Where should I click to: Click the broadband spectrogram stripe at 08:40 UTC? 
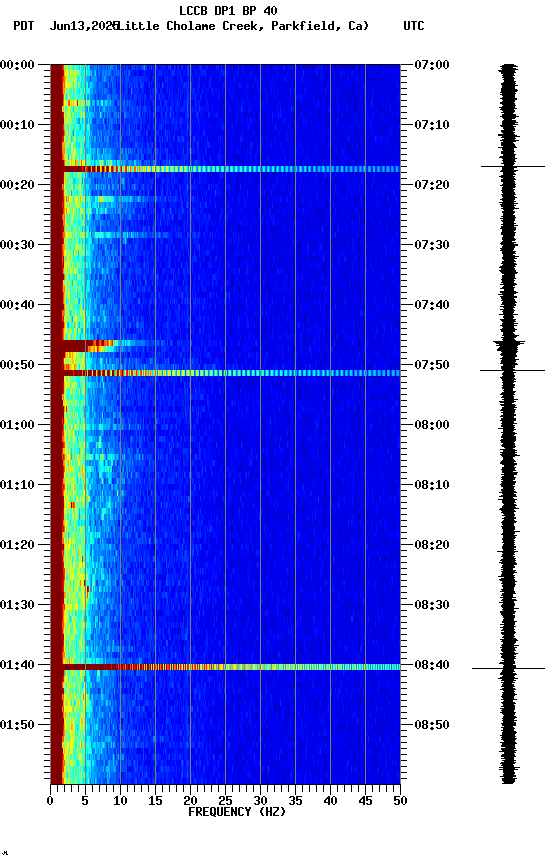231,667
